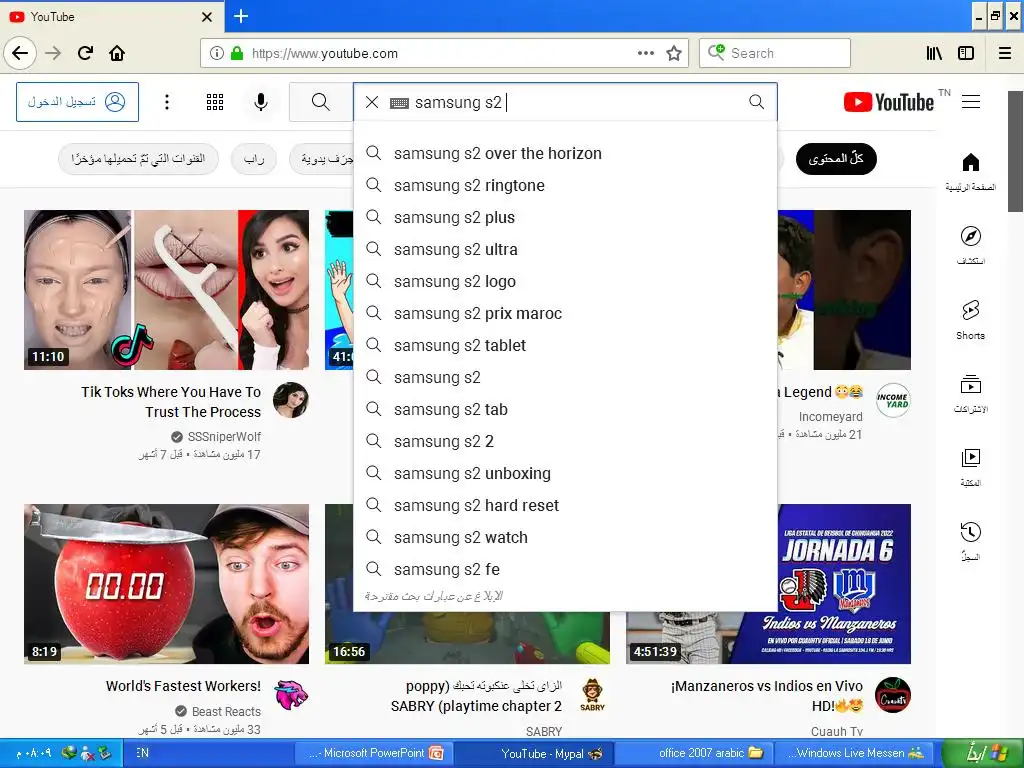Open World's Fastest Workers video thumbnail
This screenshot has height=768, width=1024.
coord(167,584)
